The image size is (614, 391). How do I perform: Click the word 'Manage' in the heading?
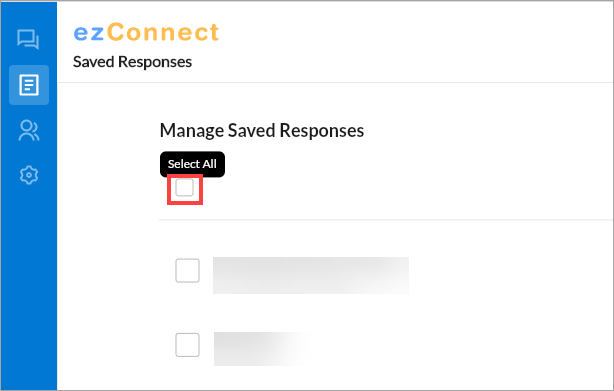pos(191,130)
